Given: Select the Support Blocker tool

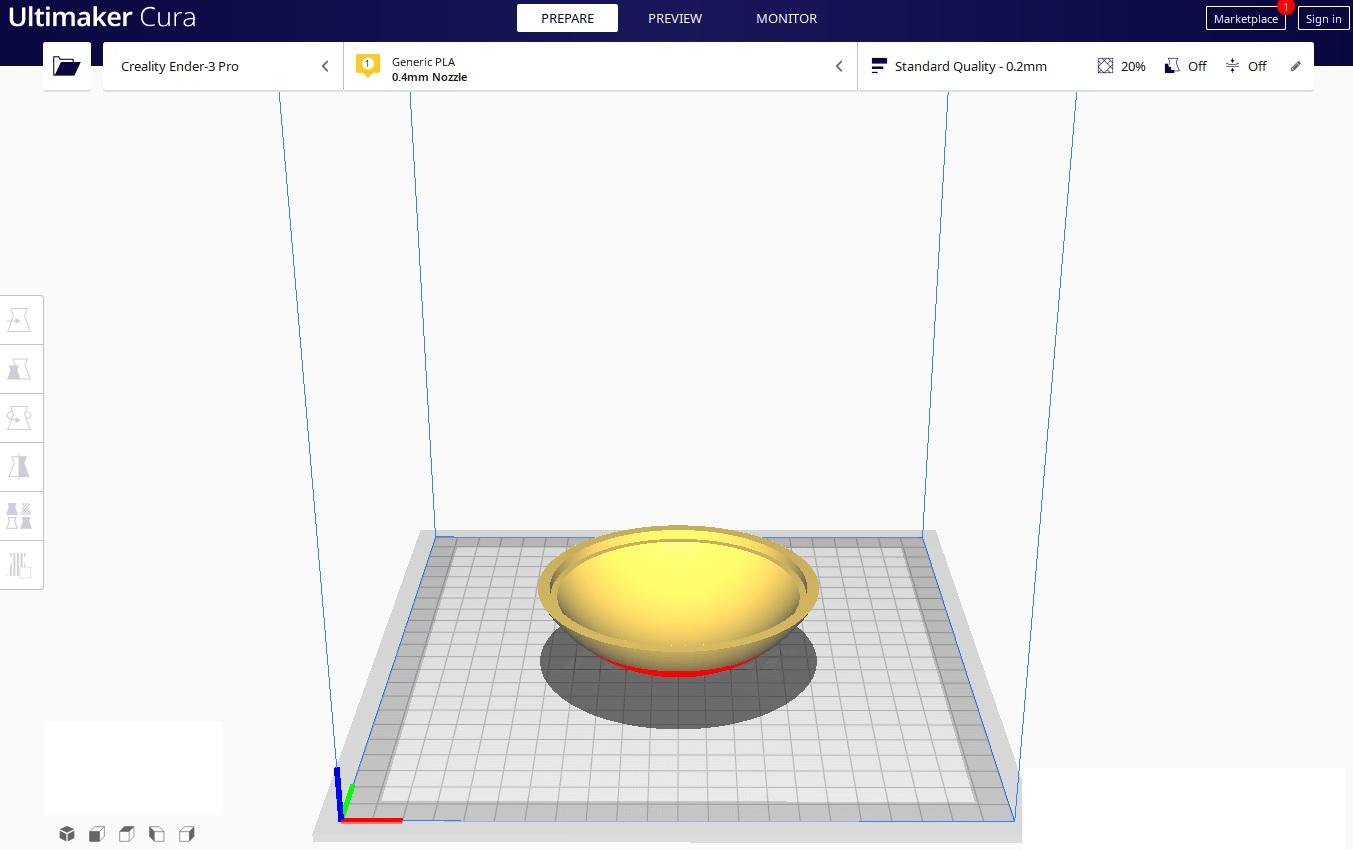Looking at the screenshot, I should (20, 565).
